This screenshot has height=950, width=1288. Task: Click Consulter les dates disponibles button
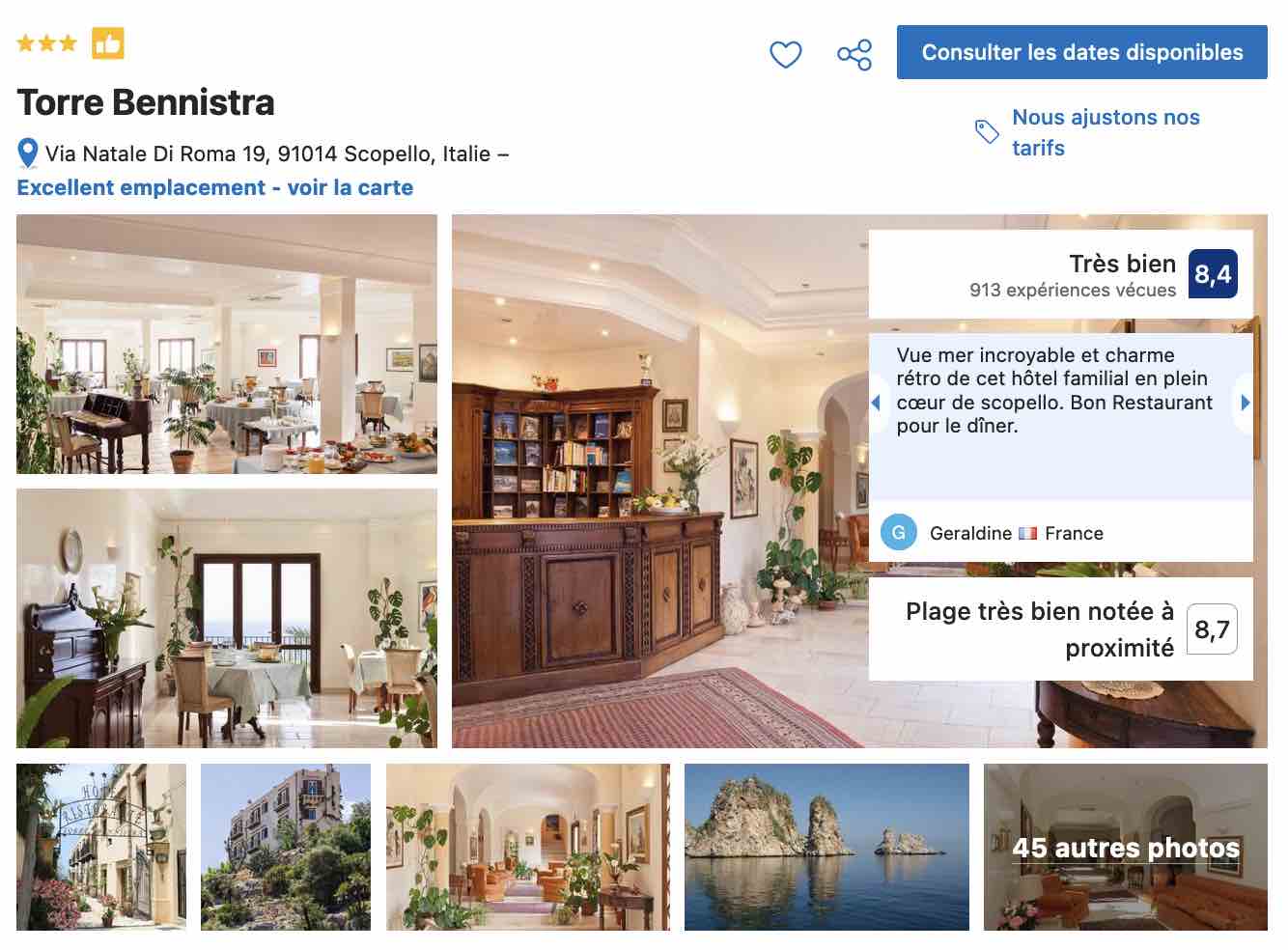click(x=1082, y=52)
